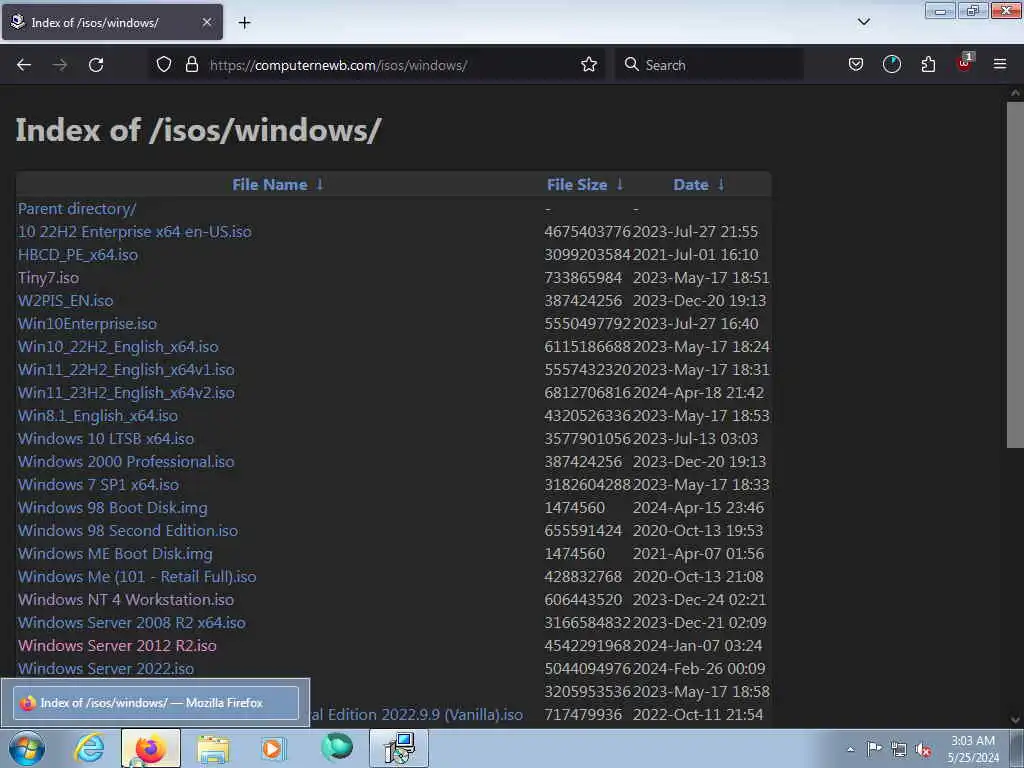Click the site security padlock icon
Screen dimensions: 1024x768
pos(191,65)
